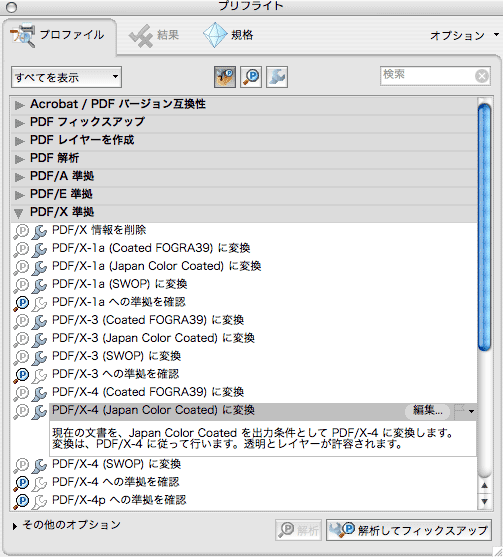The height and width of the screenshot is (557, 503).
Task: Clear the search field with the X icon
Action: (482, 76)
